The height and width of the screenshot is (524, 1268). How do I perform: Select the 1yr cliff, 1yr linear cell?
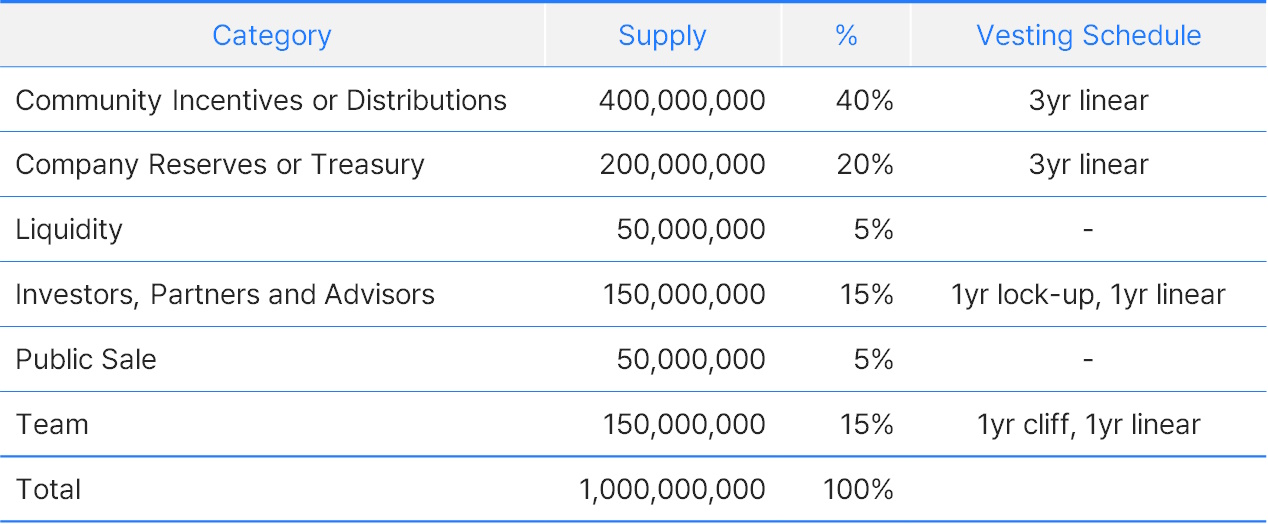coord(1089,425)
